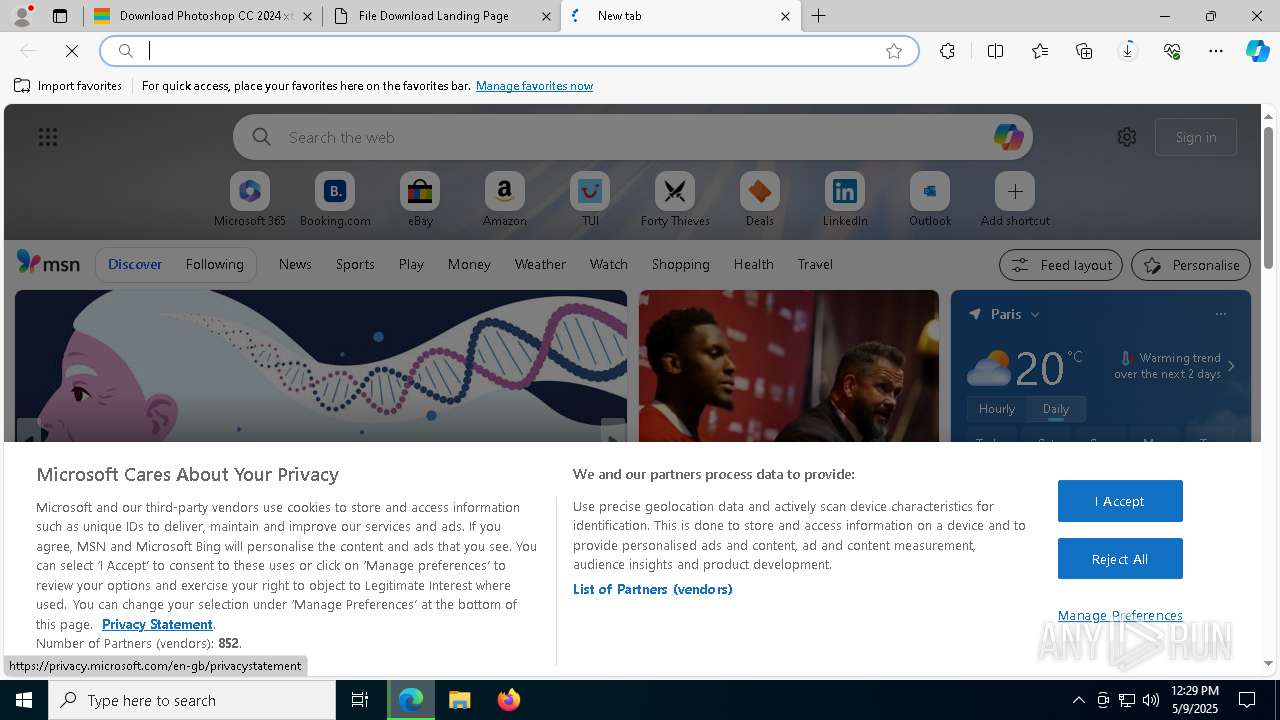
Task: Open the Travel category
Action: click(815, 264)
